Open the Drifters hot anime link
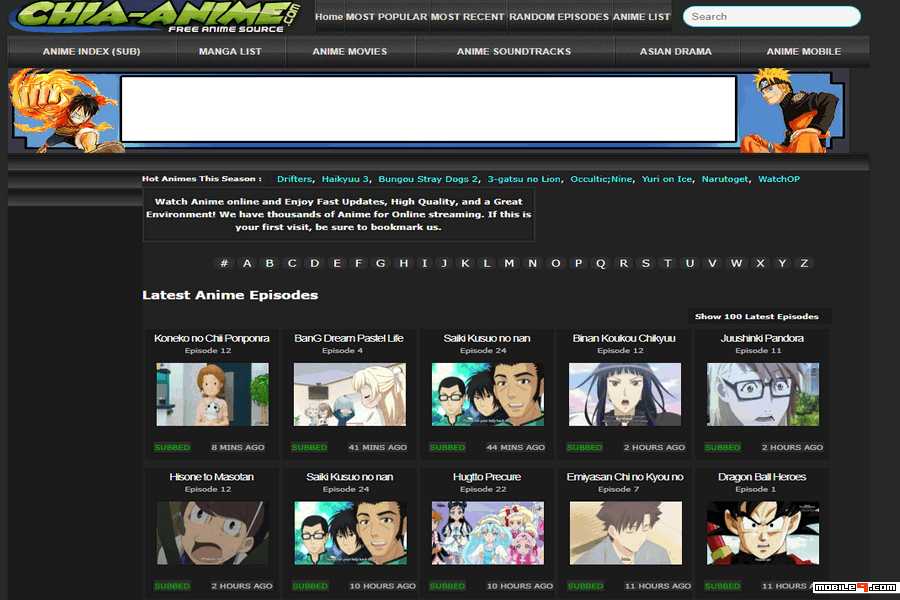The height and width of the screenshot is (600, 900). pos(294,179)
